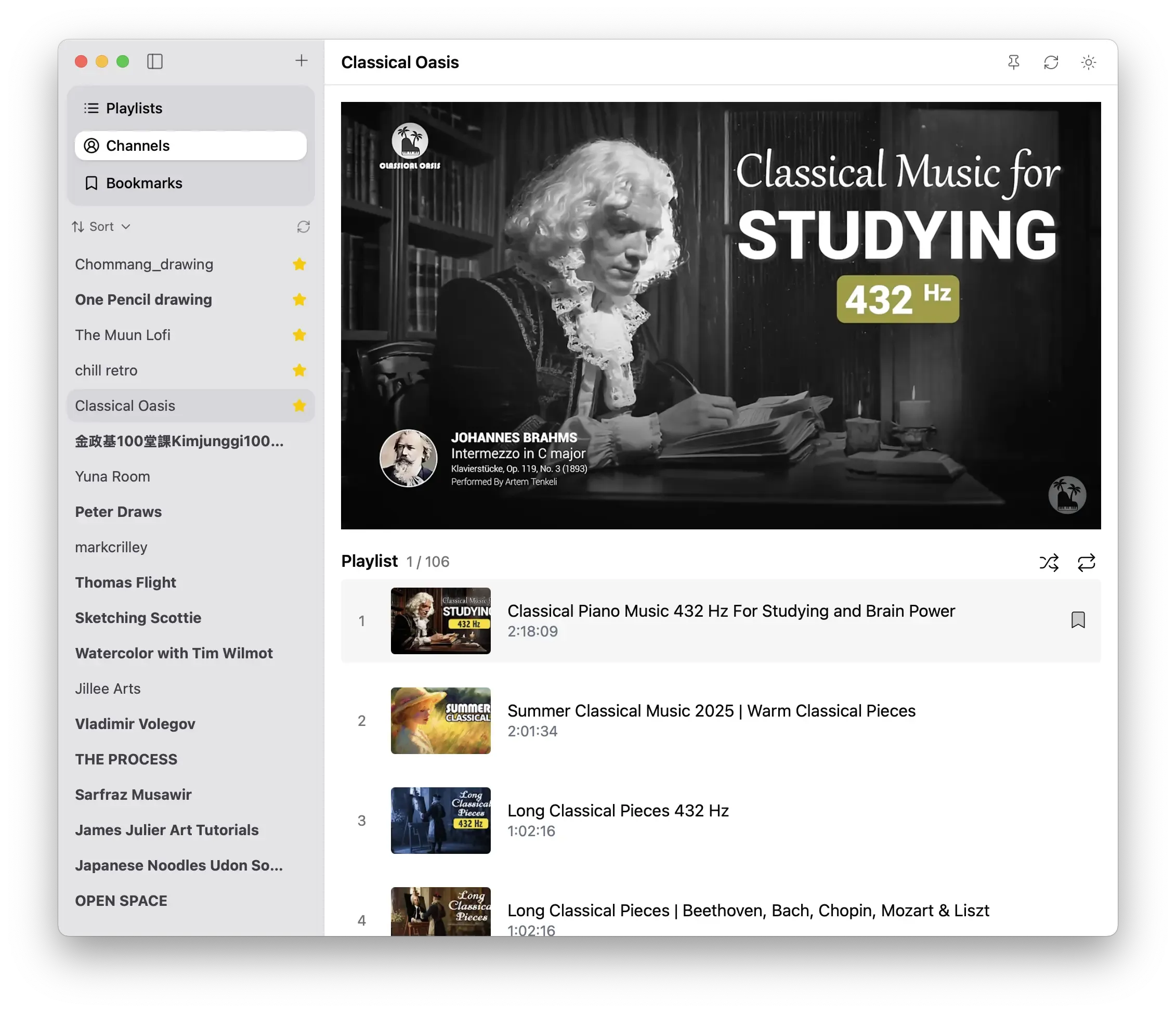Bookmark the Classical Piano Music 432 Hz track

tap(1078, 620)
